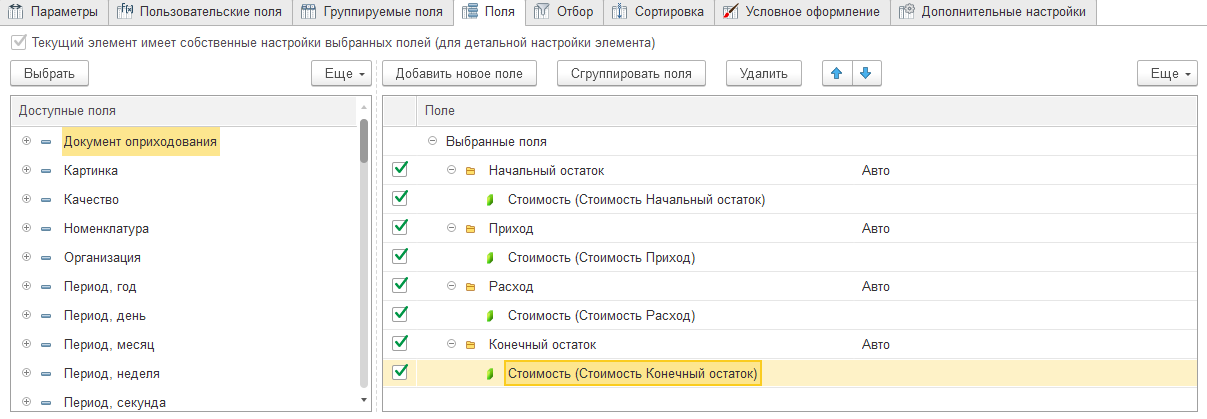Collapse the Начальный остаток group
Viewport: 1207px width, 419px height.
tap(451, 171)
